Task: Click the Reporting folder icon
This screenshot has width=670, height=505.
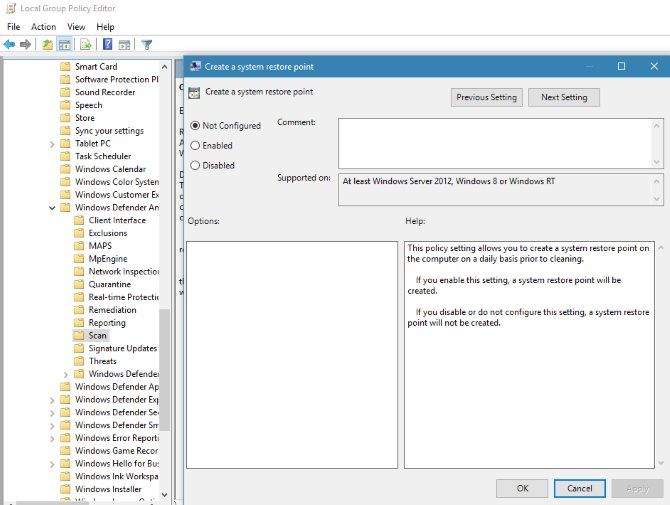Action: coord(79,323)
